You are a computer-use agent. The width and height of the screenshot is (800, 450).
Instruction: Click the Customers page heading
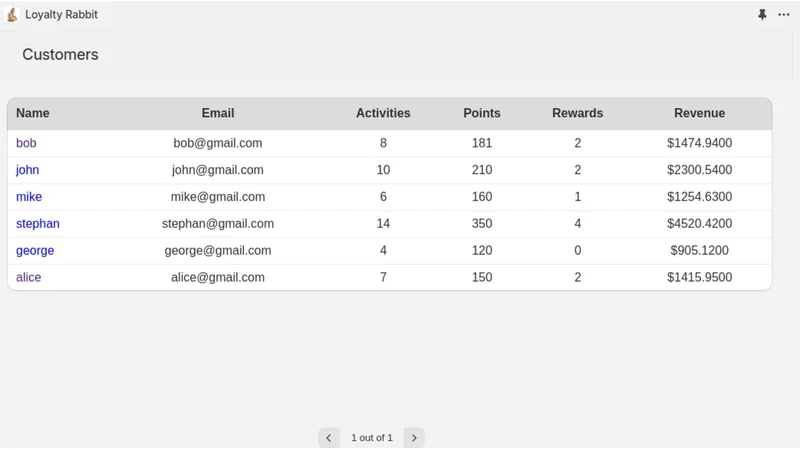pos(60,55)
